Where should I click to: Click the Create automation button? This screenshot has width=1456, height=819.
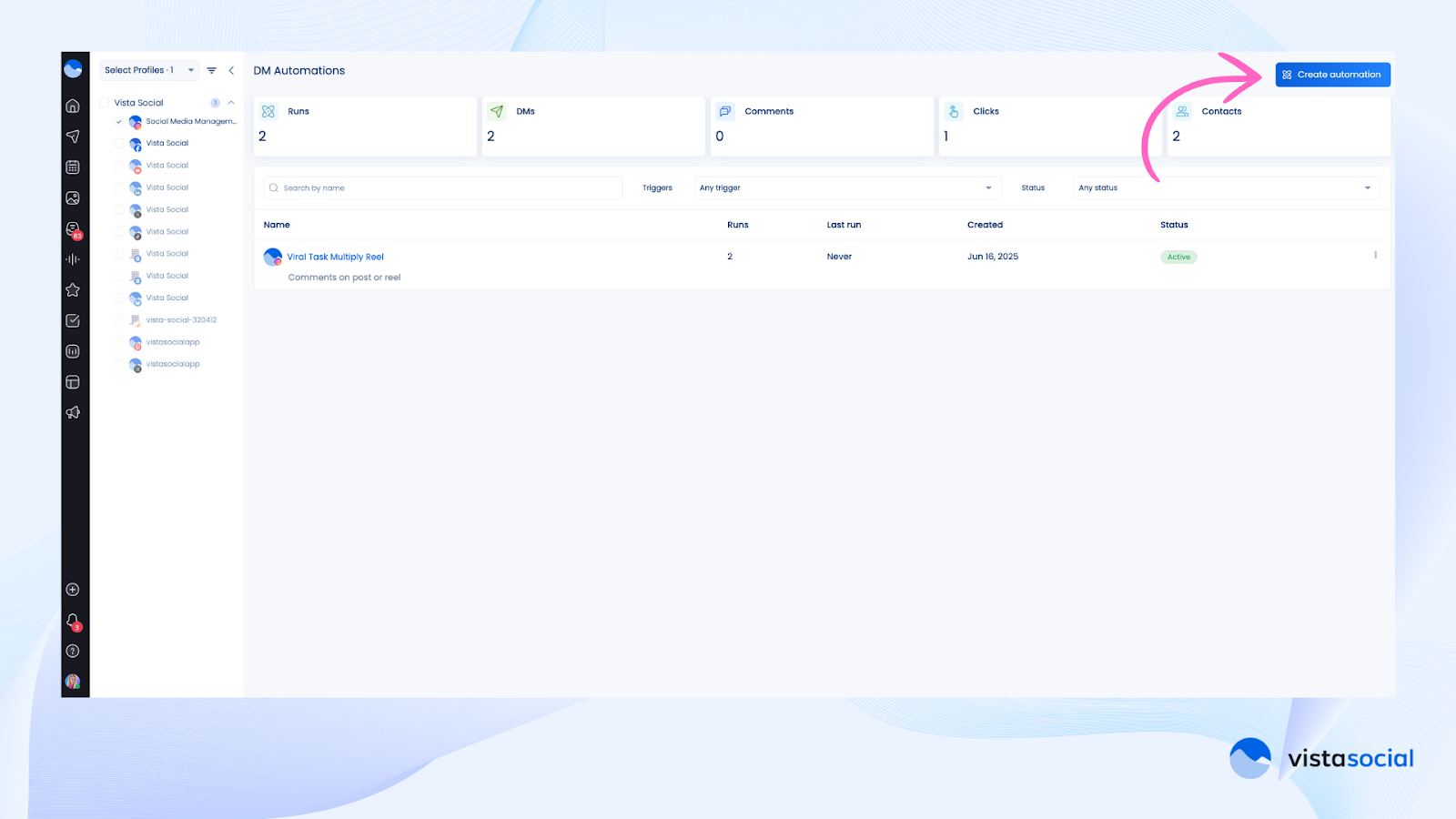[1332, 75]
